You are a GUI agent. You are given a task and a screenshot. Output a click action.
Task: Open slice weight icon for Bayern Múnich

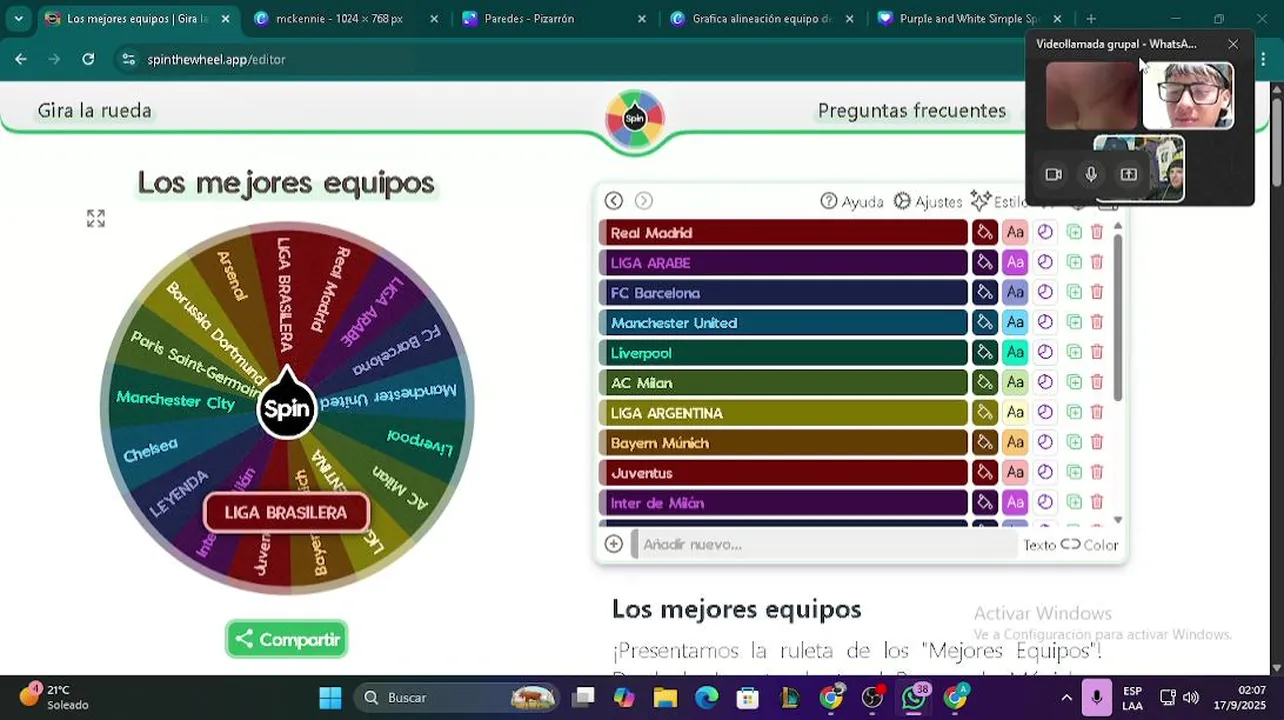(1045, 442)
